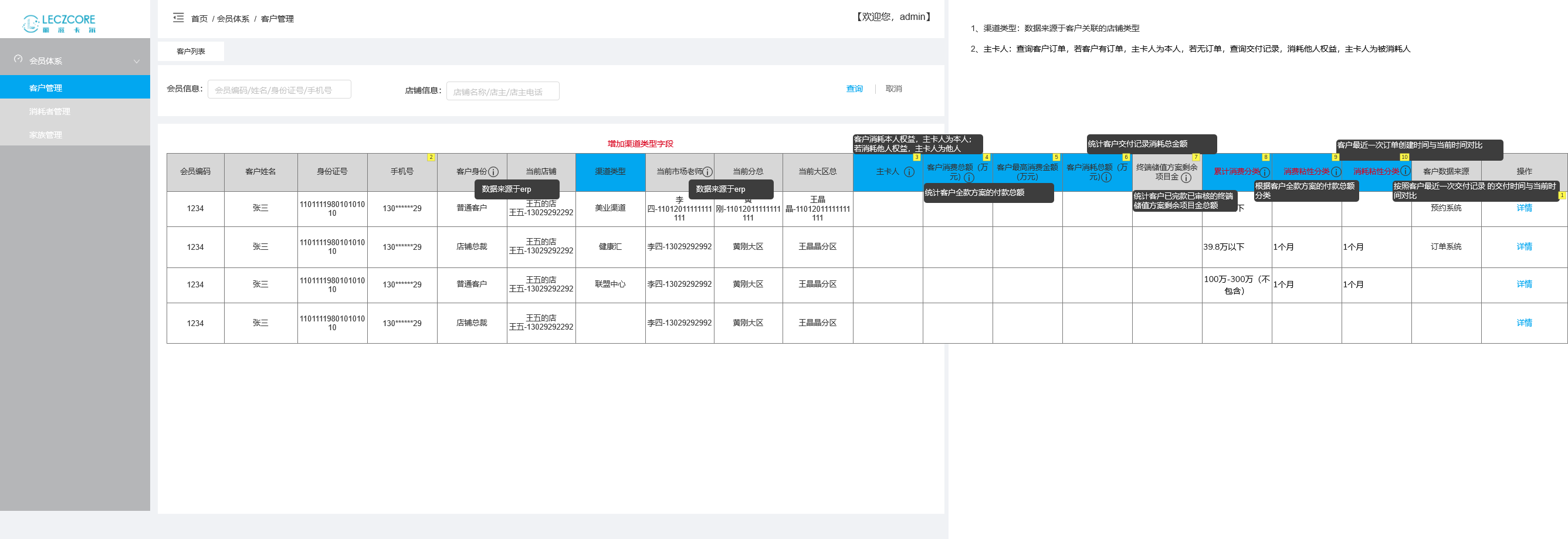The height and width of the screenshot is (539, 1568).
Task: Click the info icon in 终端储值方案剩余项目金 header
Action: 1186,177
